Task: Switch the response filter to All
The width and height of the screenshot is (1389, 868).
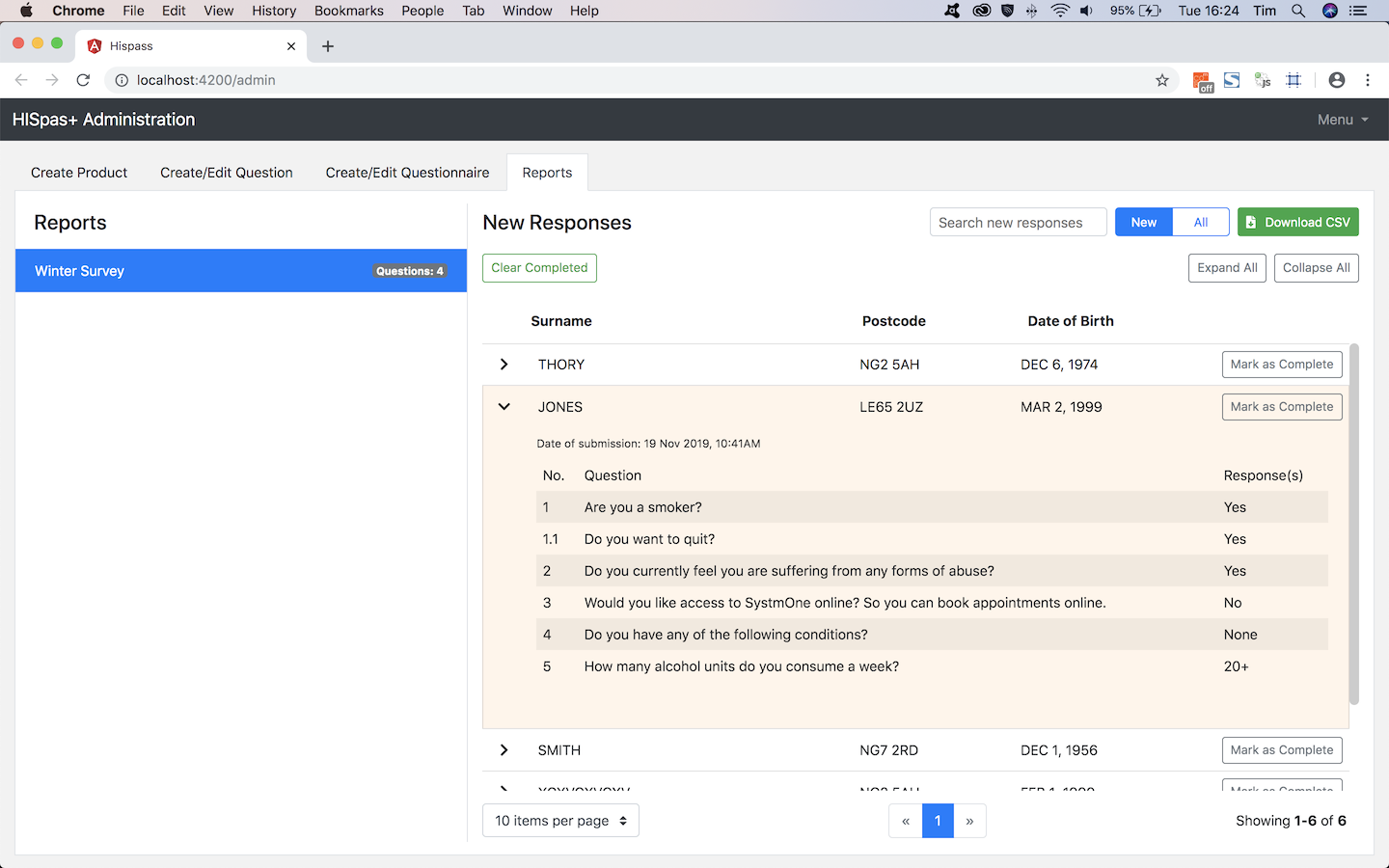Action: tap(1200, 222)
